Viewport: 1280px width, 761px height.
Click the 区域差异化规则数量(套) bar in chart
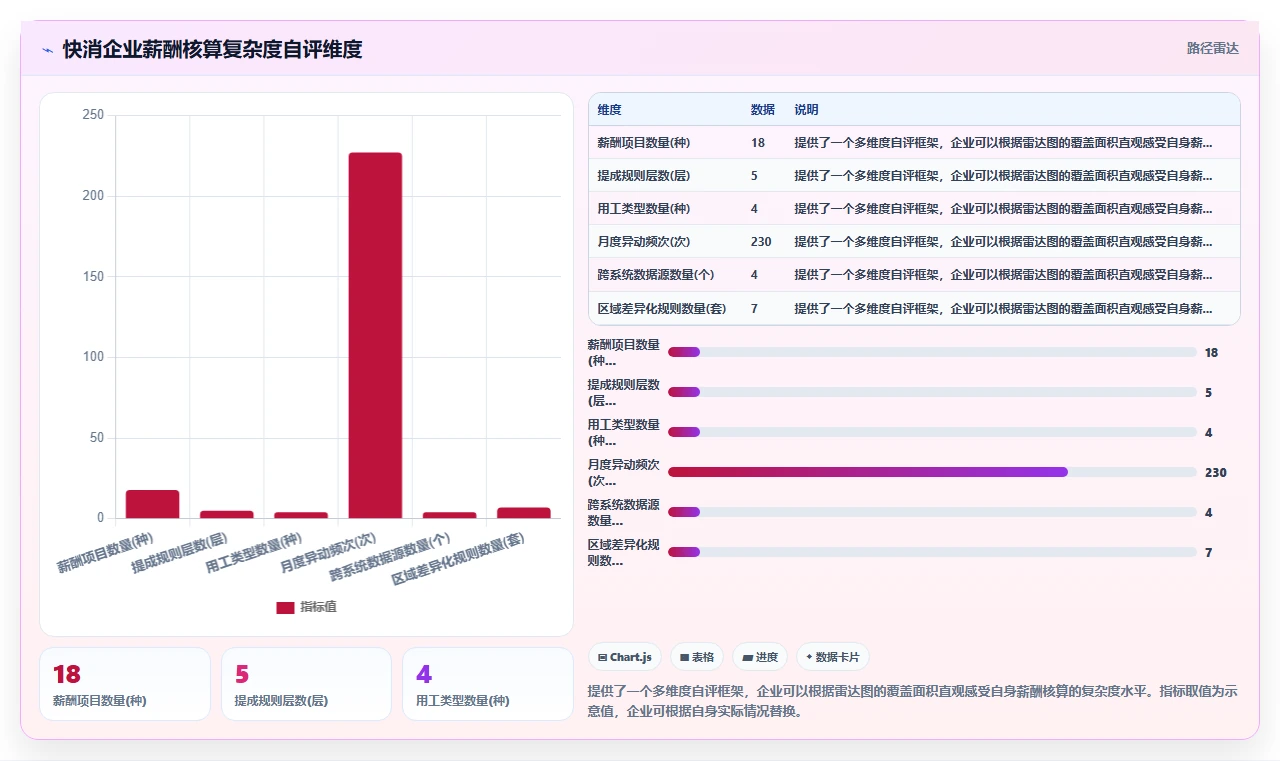(x=524, y=513)
